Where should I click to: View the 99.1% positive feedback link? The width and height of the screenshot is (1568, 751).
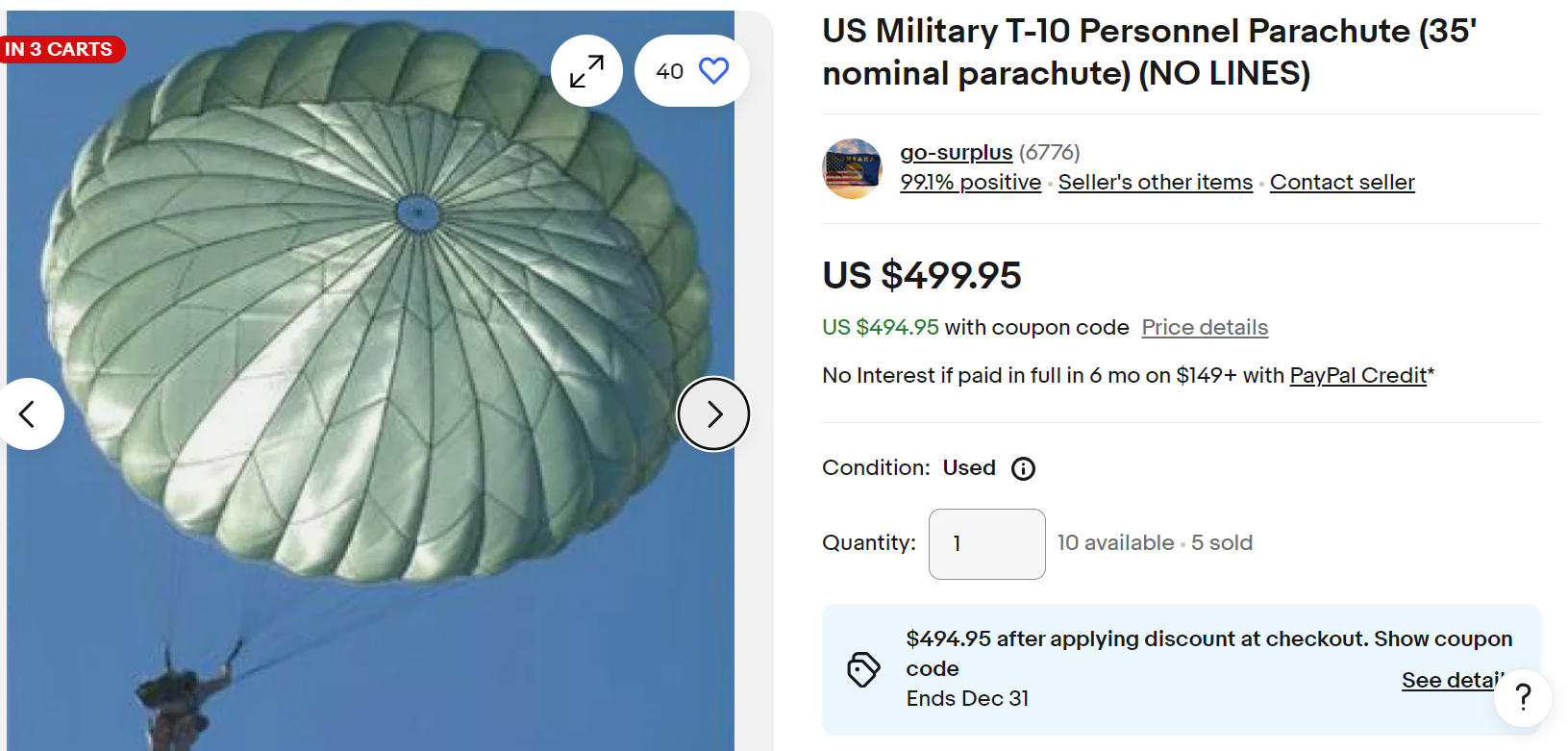click(970, 182)
